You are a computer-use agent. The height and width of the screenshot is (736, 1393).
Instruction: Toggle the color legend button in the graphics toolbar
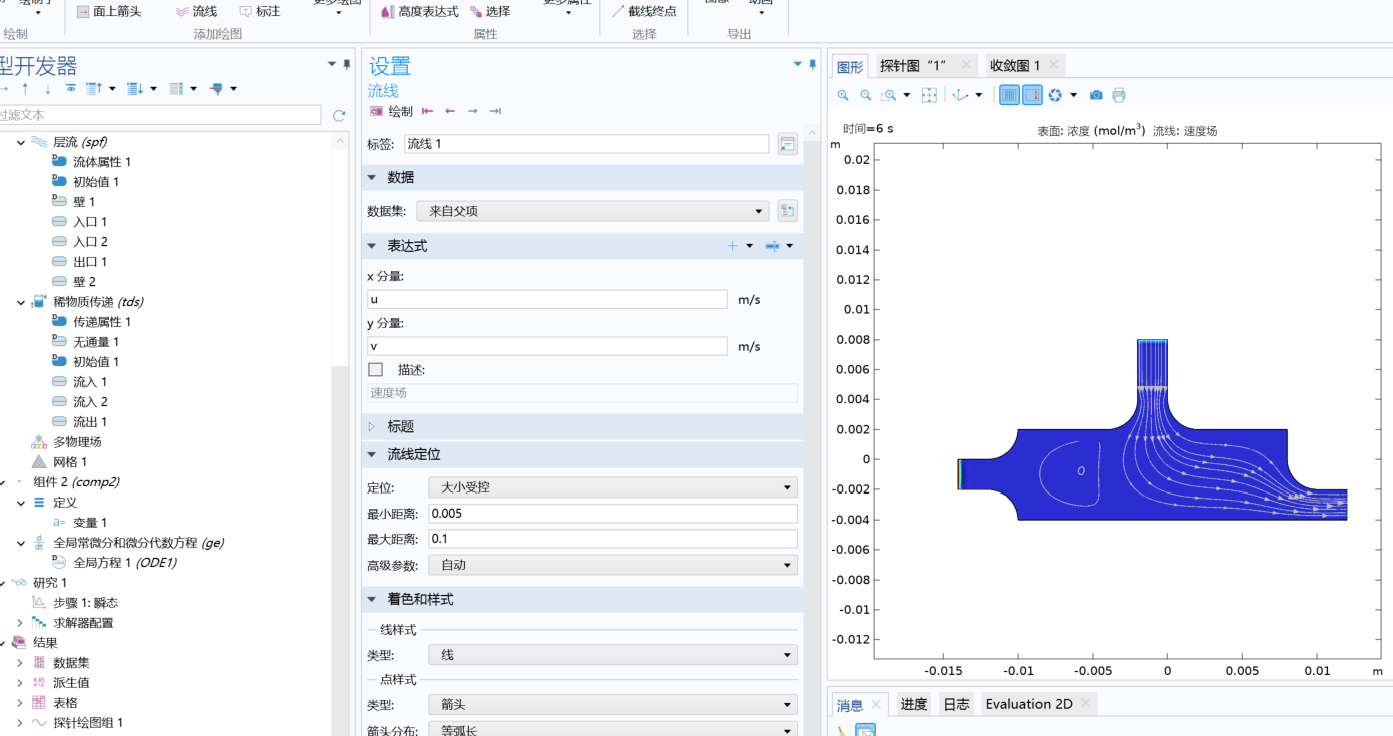tap(1034, 94)
